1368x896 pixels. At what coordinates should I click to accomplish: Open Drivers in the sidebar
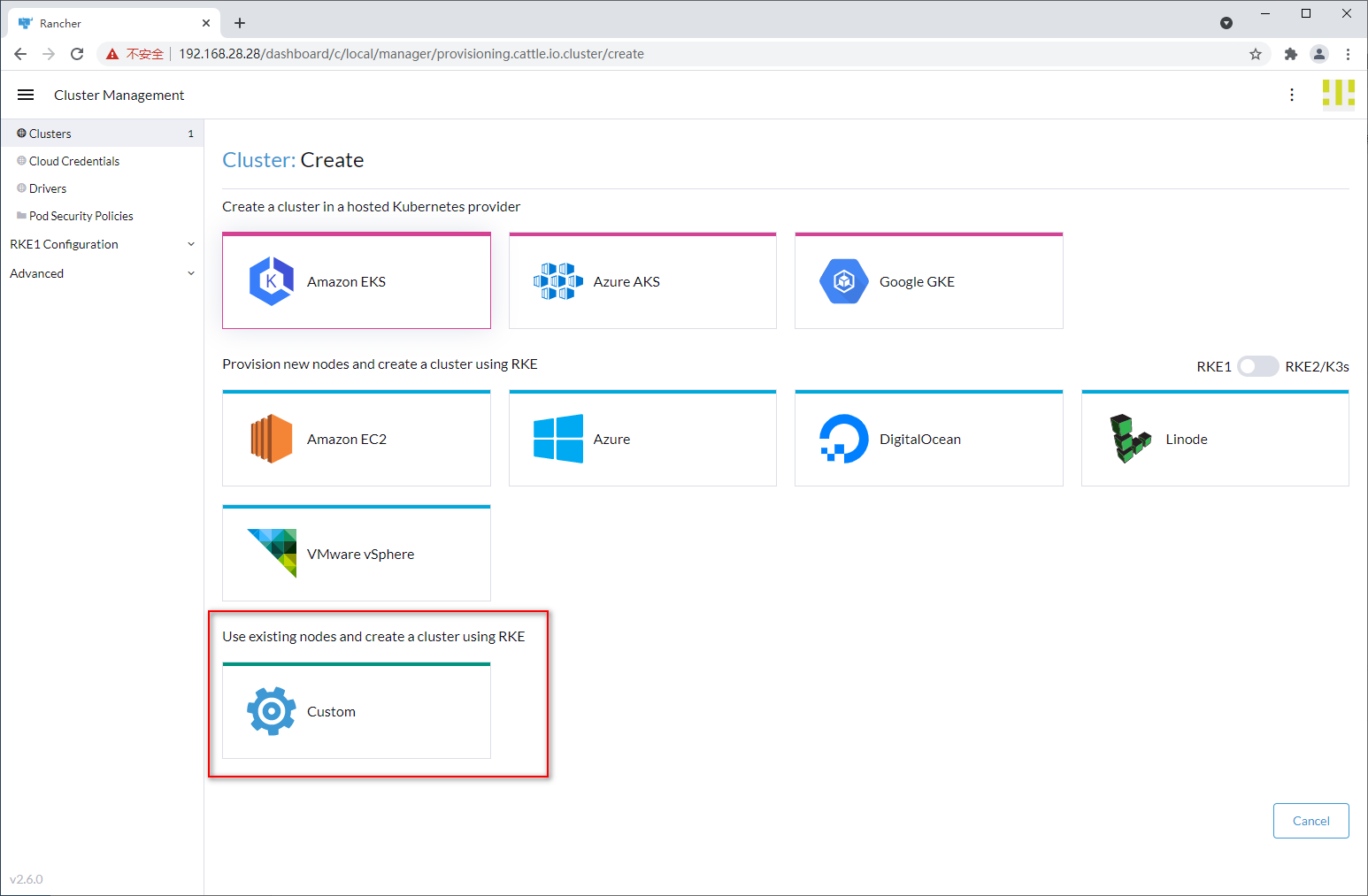point(102,188)
